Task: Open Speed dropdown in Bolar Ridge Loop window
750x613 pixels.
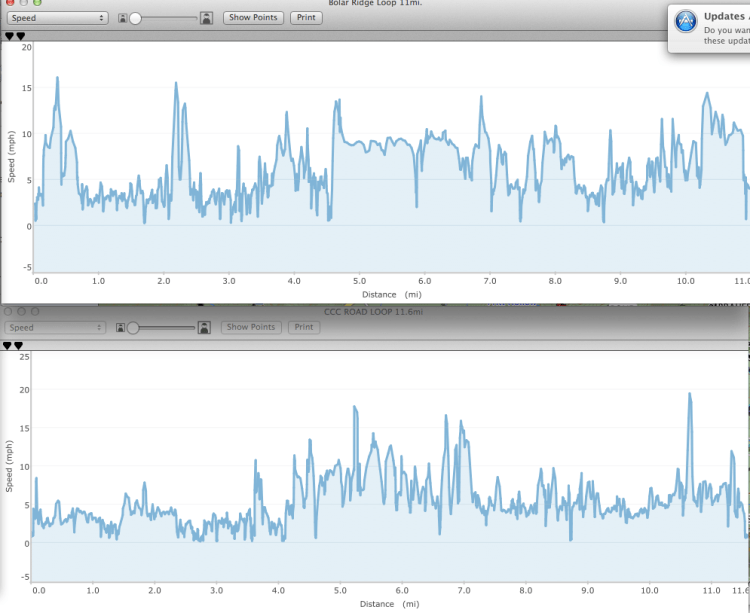Action: point(57,18)
